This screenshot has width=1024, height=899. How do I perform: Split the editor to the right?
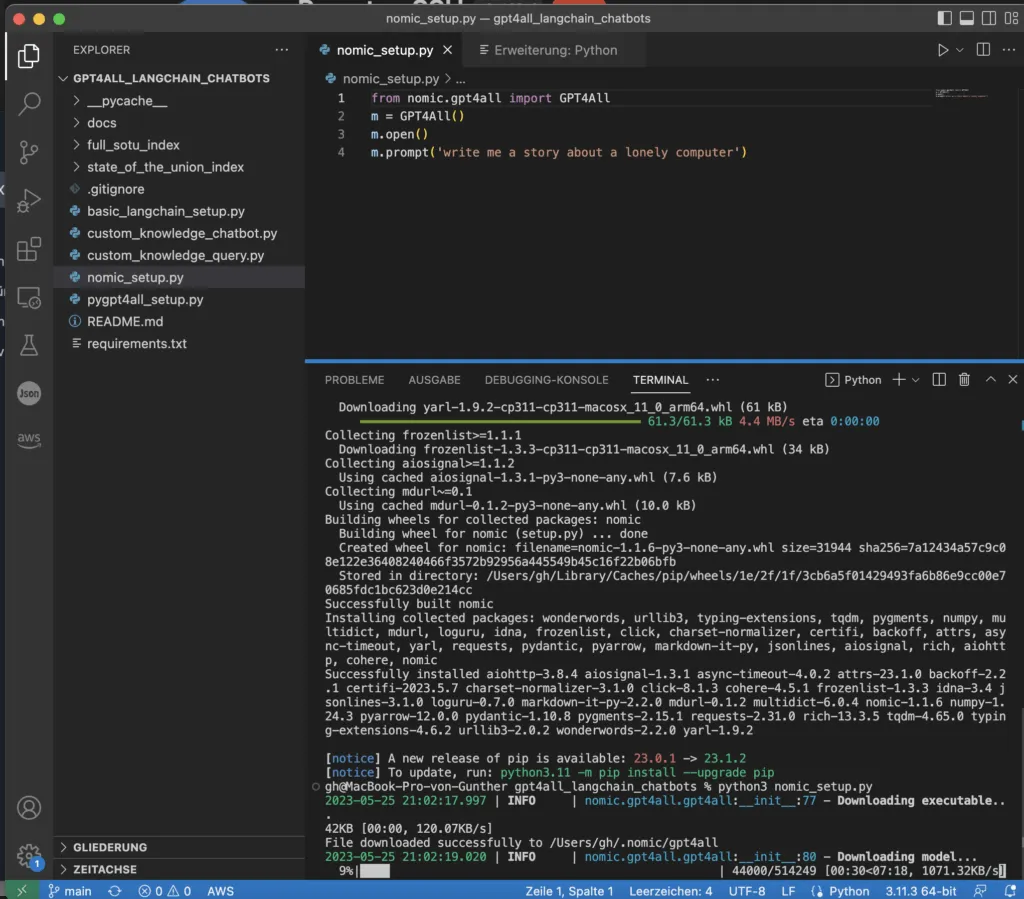(983, 50)
